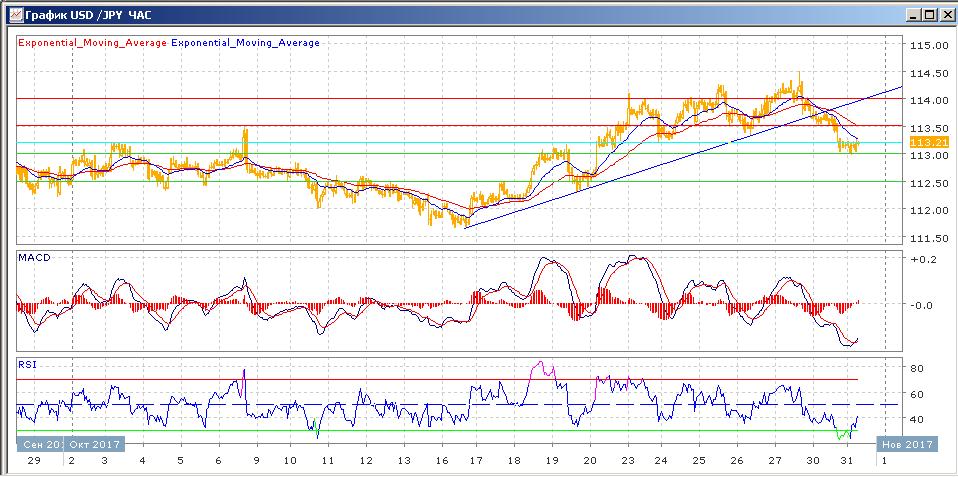
Task: Click the MACD panel label
Action: 34,258
